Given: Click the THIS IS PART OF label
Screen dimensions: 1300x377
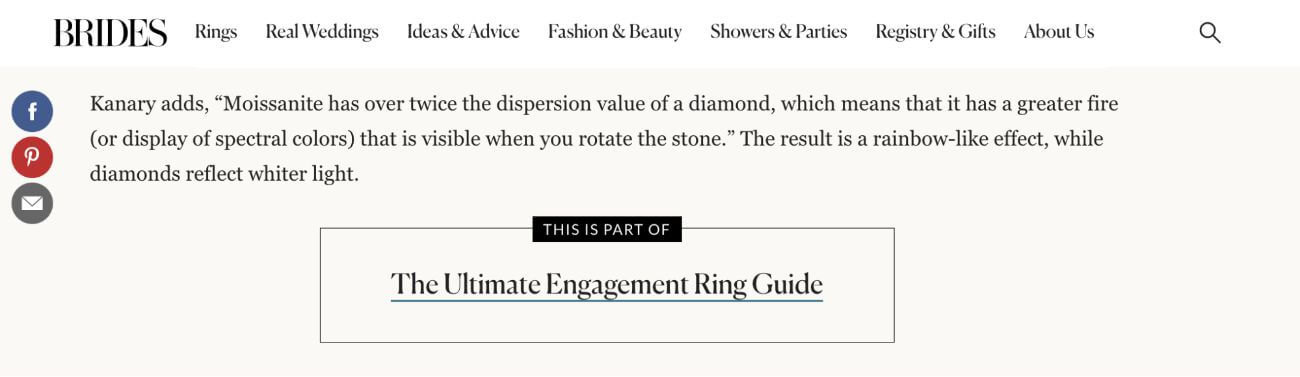Looking at the screenshot, I should (607, 229).
